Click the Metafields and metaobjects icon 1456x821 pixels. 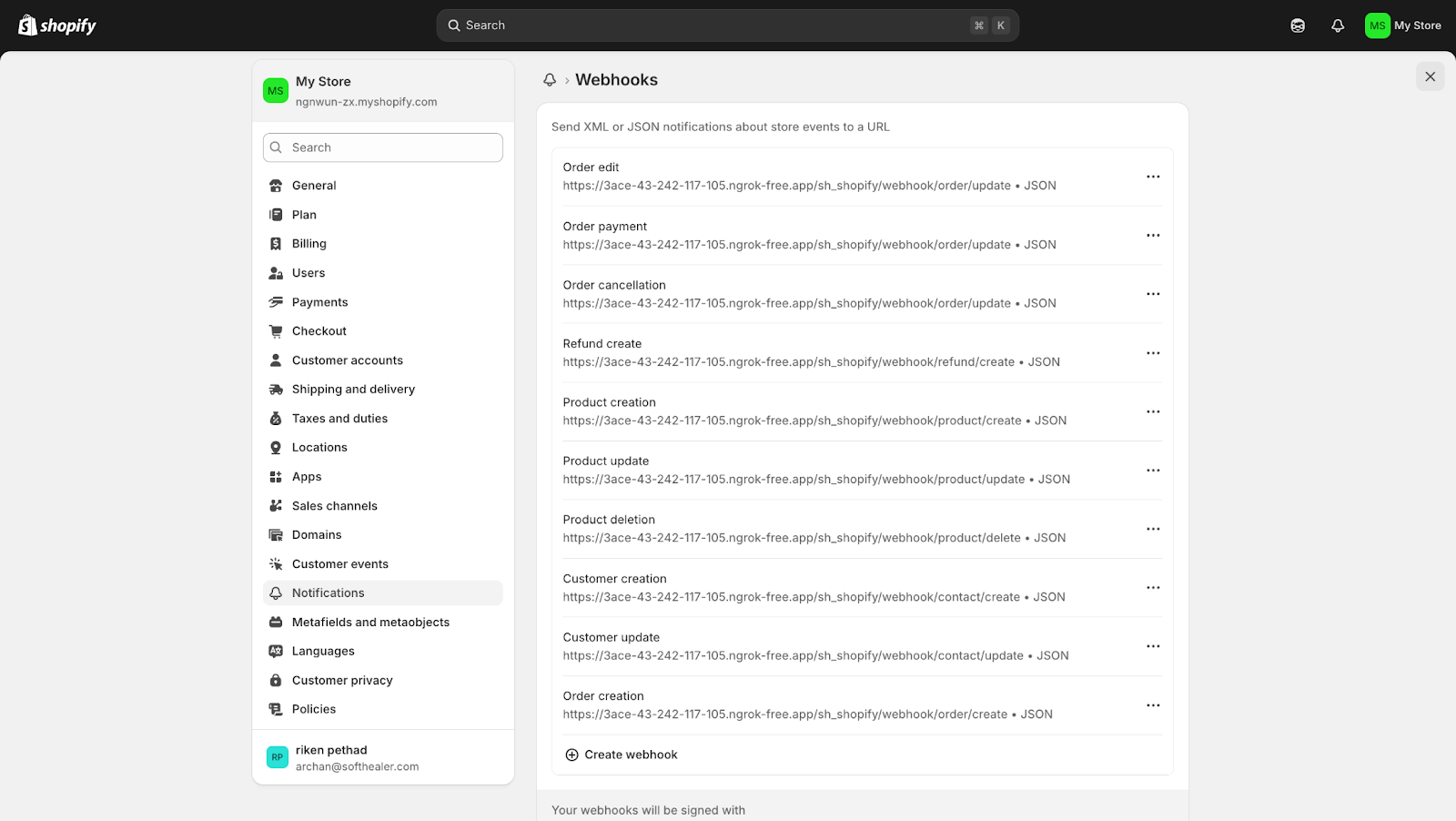[x=276, y=623]
